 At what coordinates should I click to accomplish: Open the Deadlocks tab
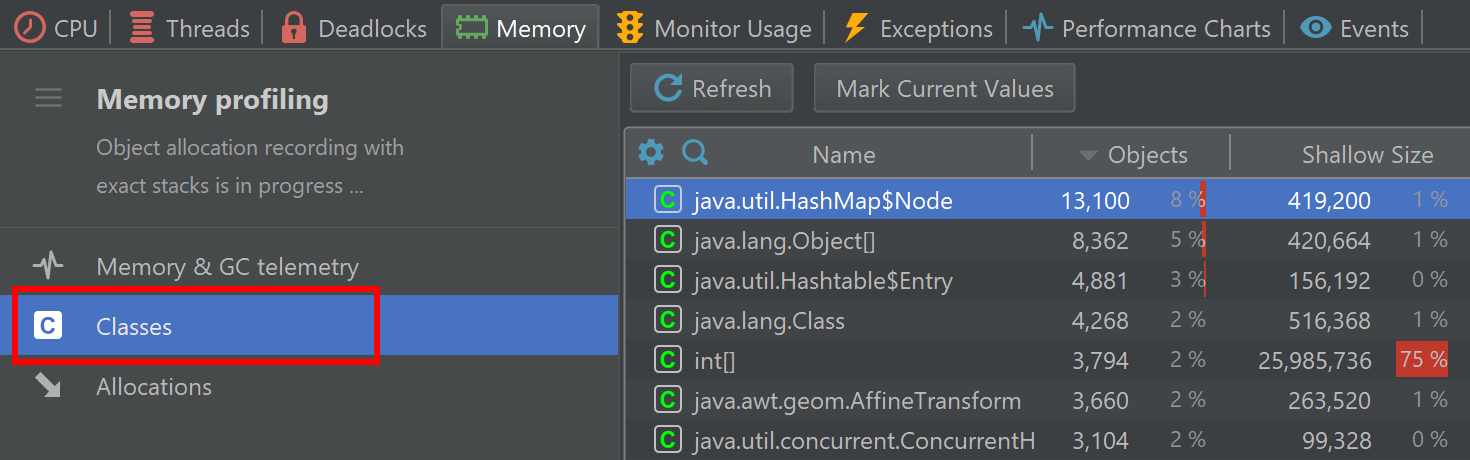tap(354, 28)
